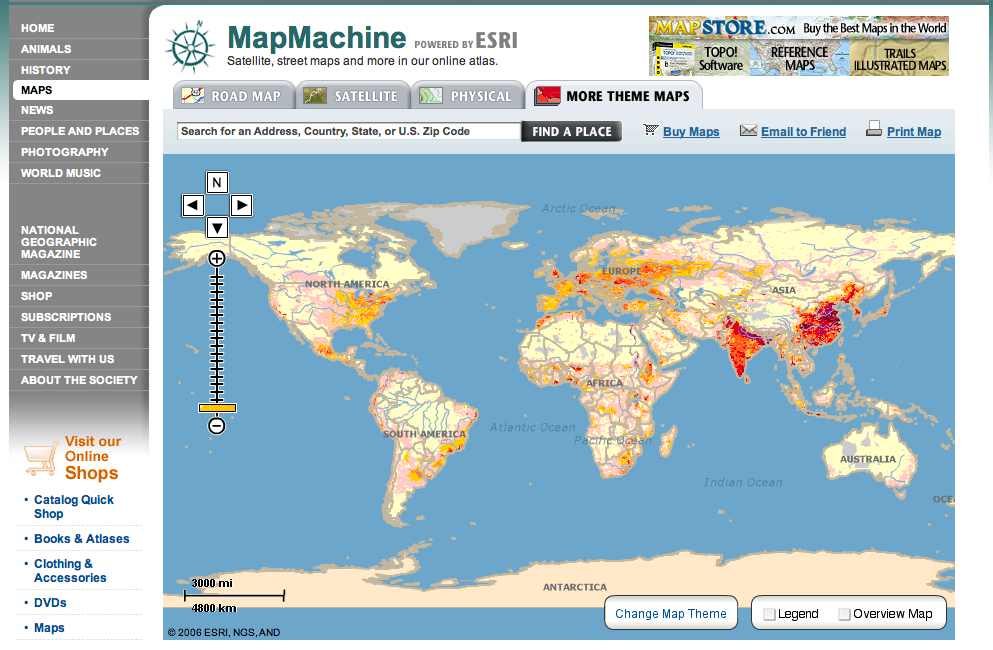Click the MapMachine compass logo
The image size is (993, 650).
pos(190,46)
